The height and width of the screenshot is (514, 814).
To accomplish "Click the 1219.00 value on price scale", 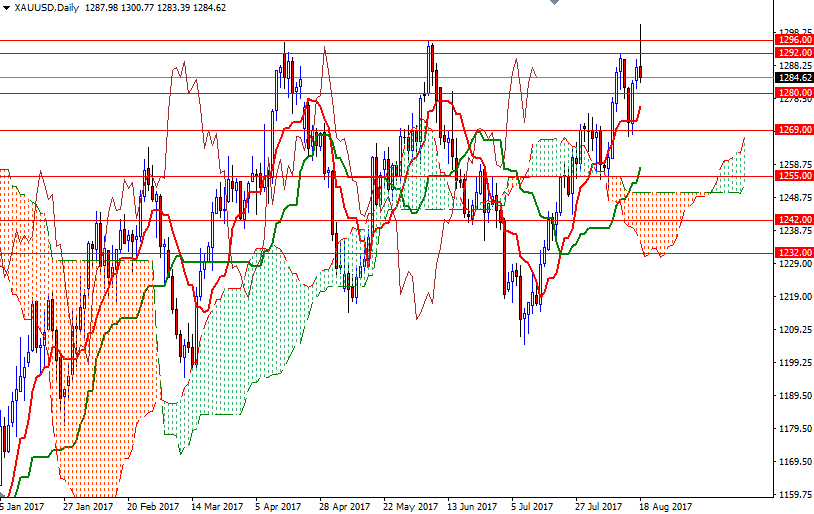I will click(x=795, y=296).
